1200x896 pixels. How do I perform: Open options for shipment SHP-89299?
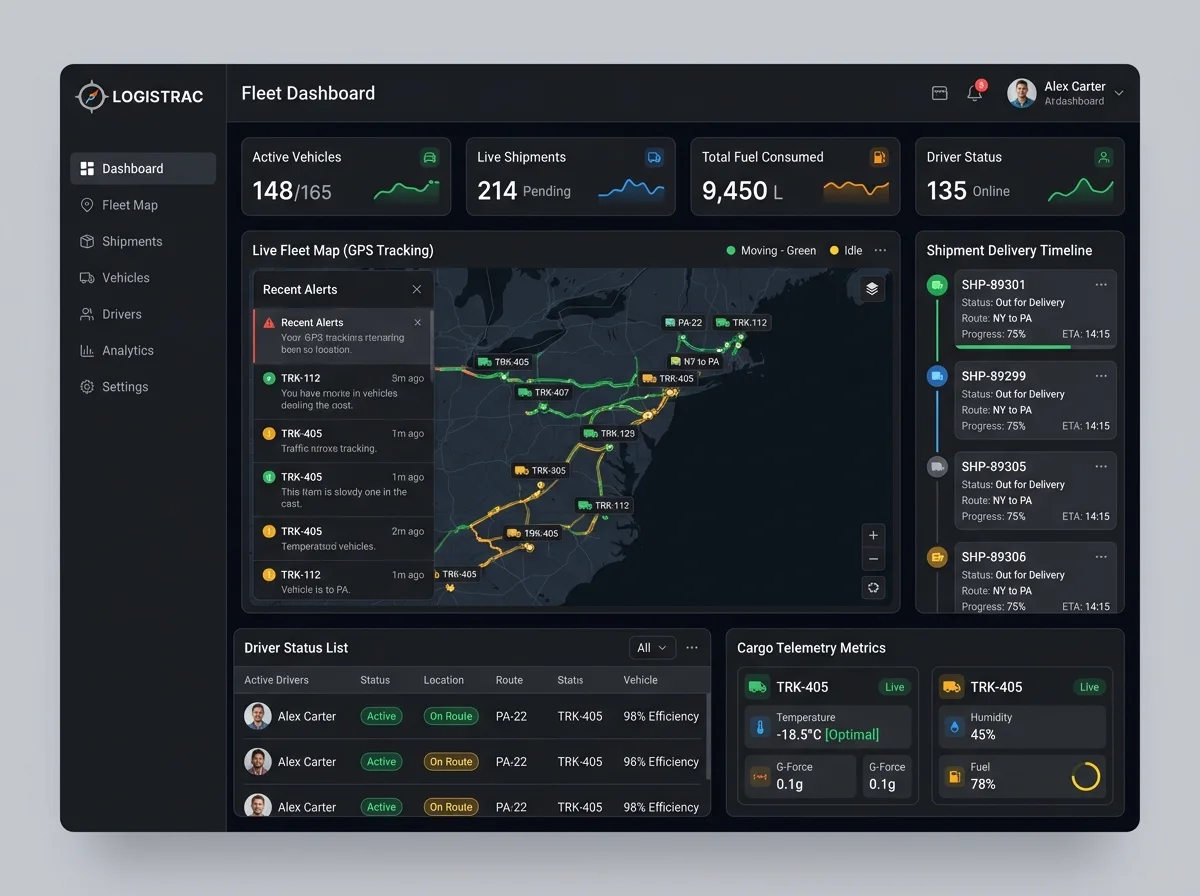pos(1101,376)
